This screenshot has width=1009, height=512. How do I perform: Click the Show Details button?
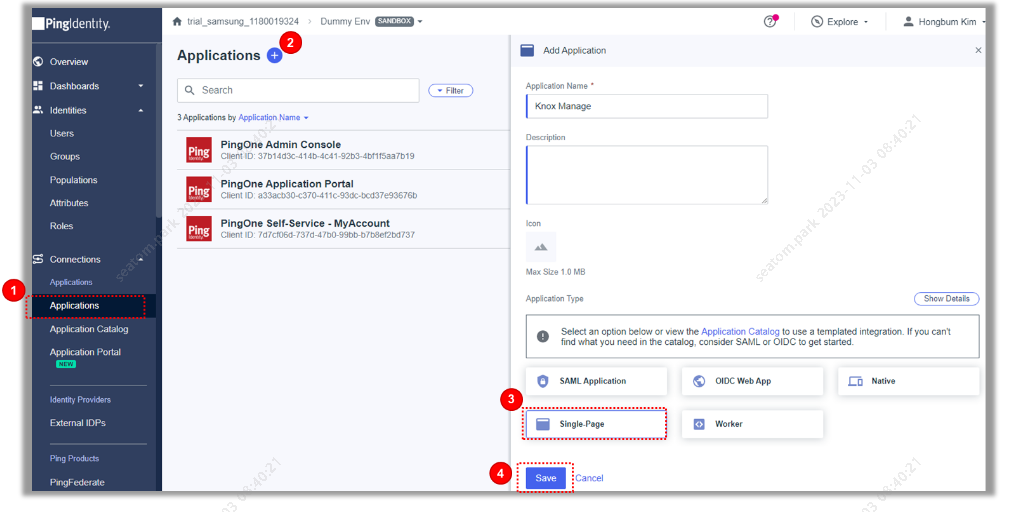947,299
